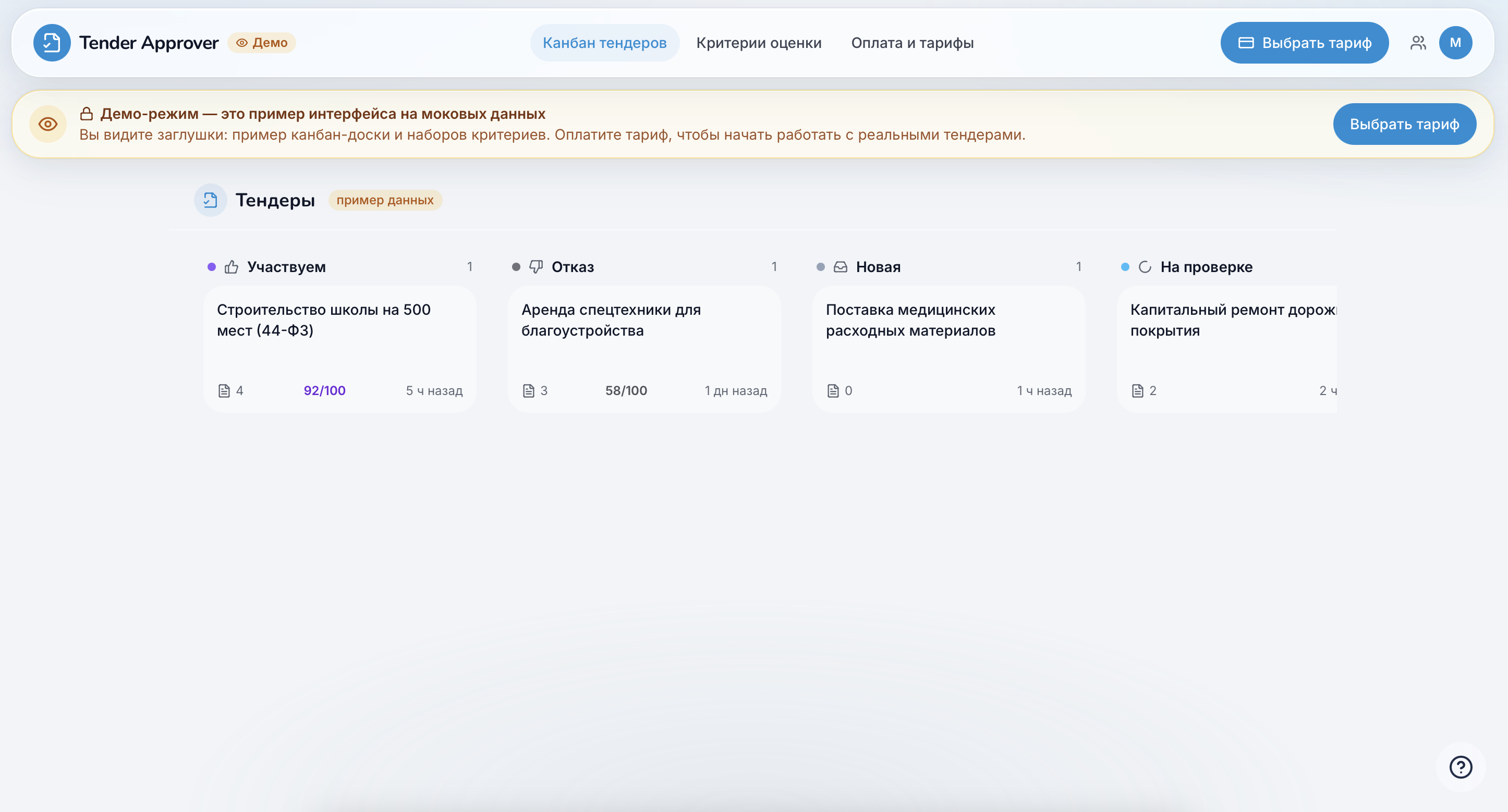The height and width of the screenshot is (812, 1508).
Task: Click document icon on Капитальный ремонт card
Action: pyautogui.click(x=1137, y=391)
